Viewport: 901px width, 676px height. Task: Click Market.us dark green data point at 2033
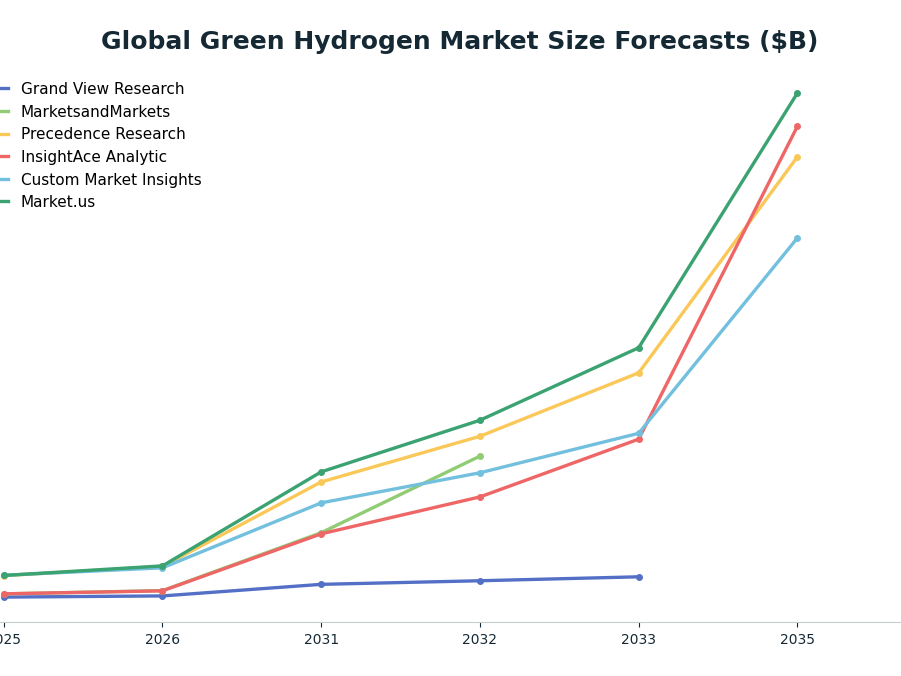[639, 348]
